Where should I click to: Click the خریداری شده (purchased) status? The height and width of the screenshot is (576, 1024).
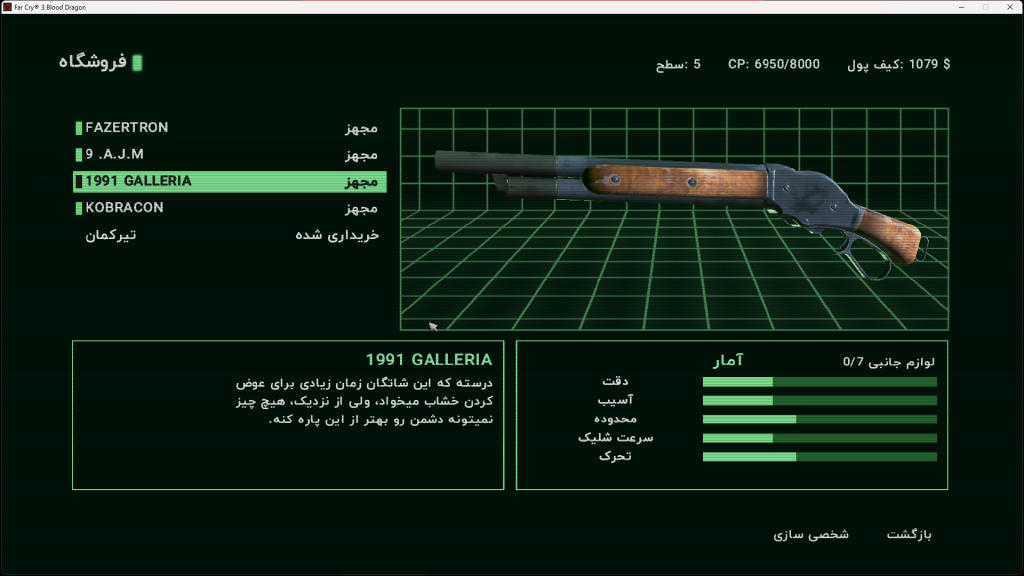pyautogui.click(x=337, y=234)
